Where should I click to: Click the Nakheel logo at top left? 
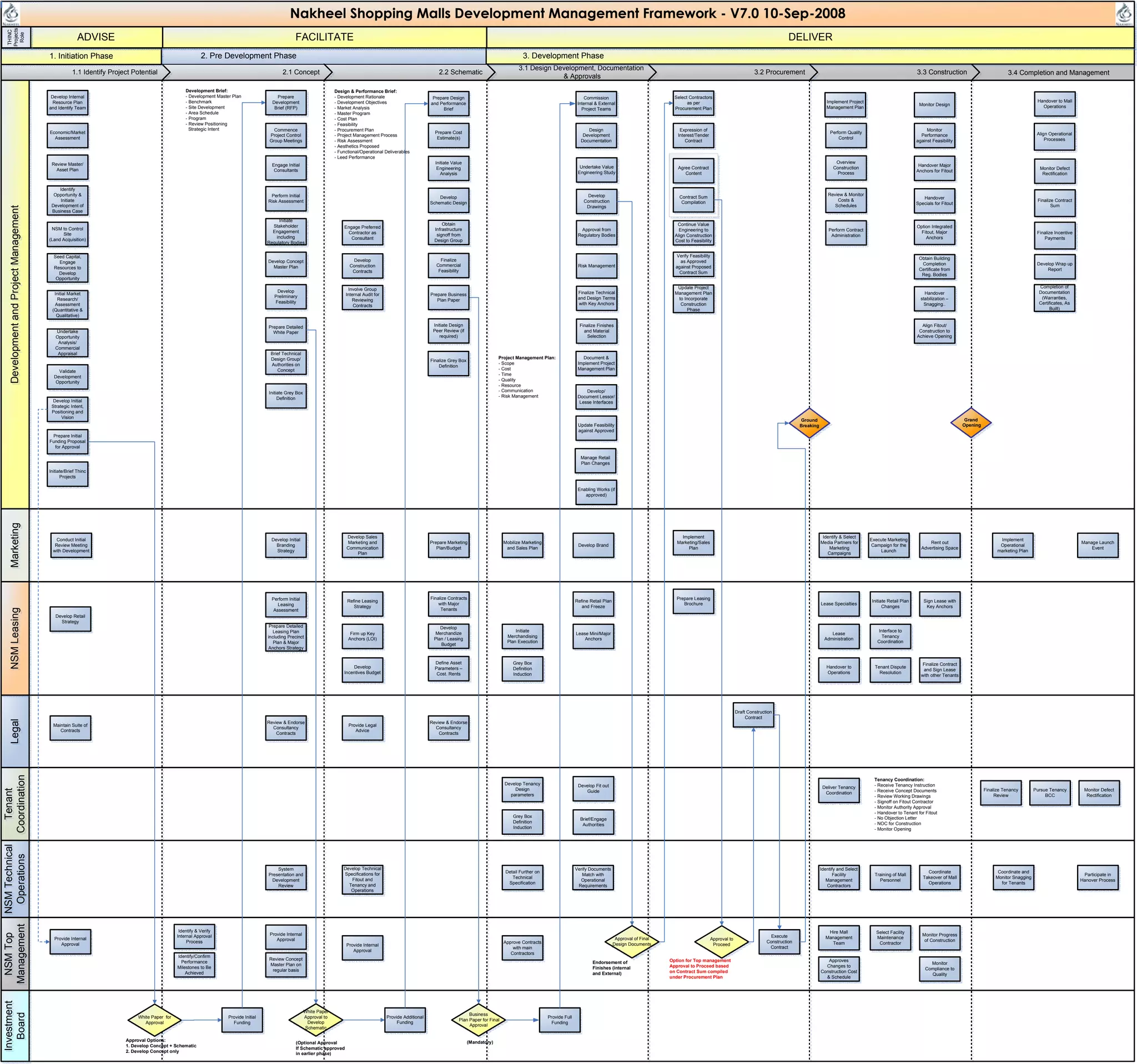(x=11, y=14)
